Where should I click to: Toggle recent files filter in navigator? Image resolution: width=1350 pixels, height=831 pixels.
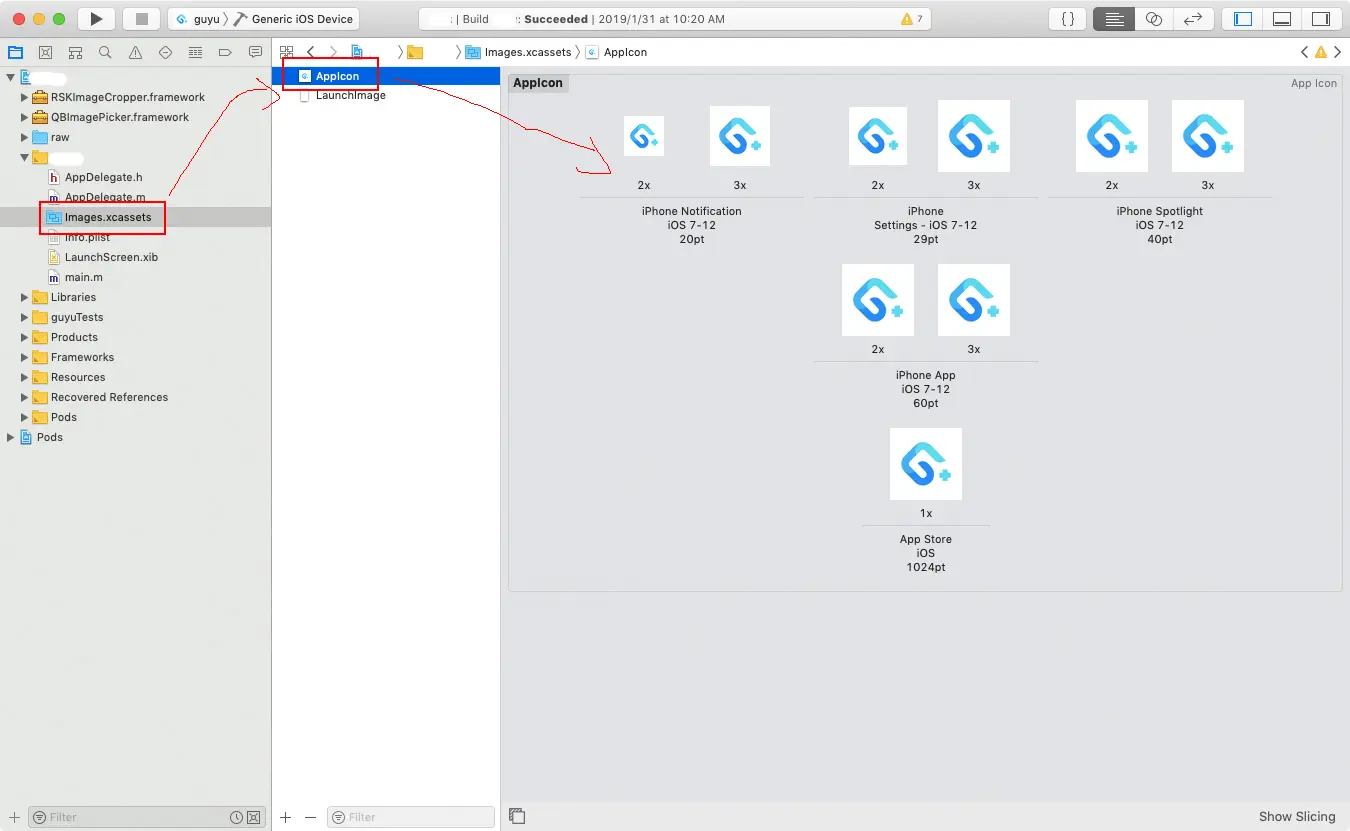click(236, 817)
